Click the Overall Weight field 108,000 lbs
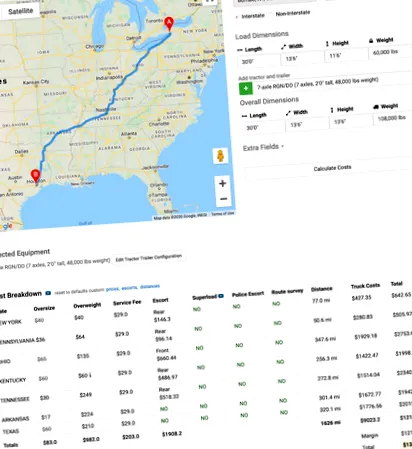The image size is (412, 449). click(393, 118)
